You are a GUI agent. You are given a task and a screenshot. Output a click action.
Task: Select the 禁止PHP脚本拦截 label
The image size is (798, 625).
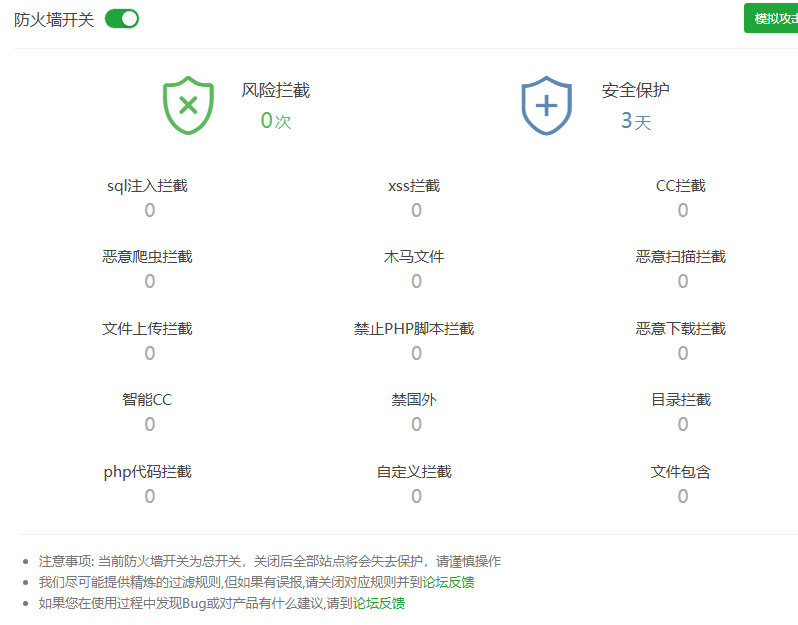click(414, 328)
